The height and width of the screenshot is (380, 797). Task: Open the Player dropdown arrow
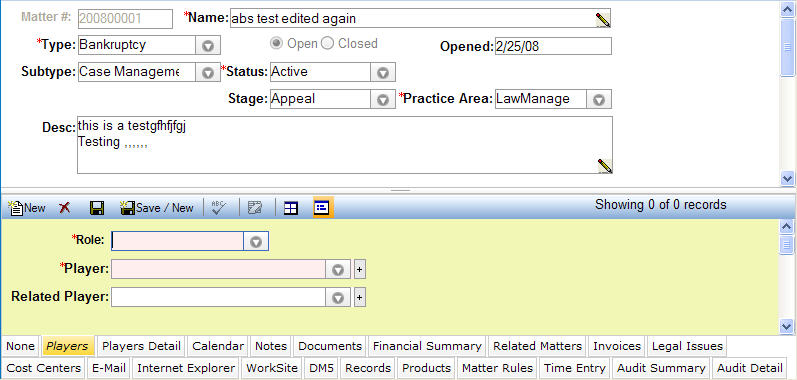338,269
